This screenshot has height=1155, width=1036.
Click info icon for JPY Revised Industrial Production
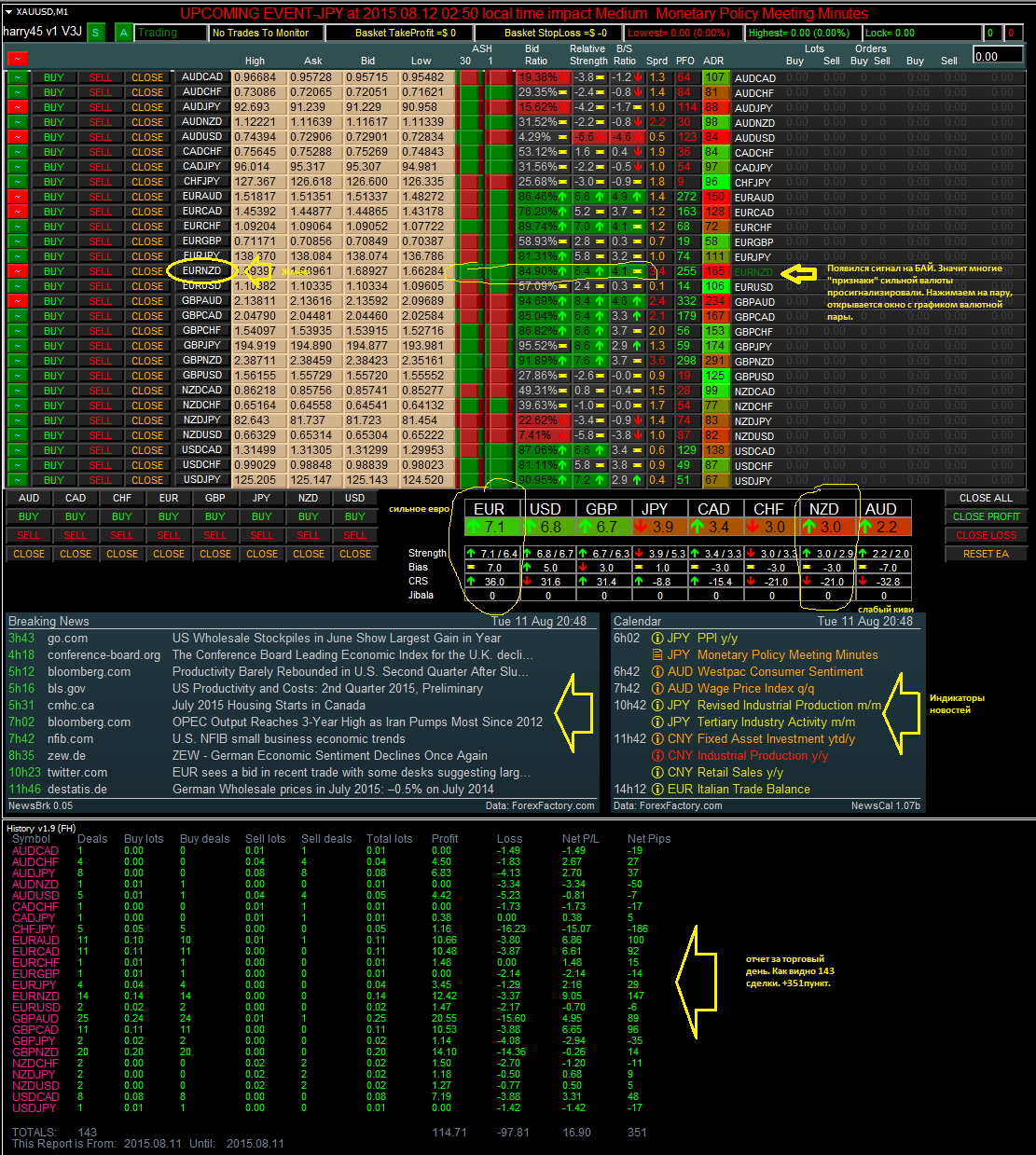click(657, 706)
